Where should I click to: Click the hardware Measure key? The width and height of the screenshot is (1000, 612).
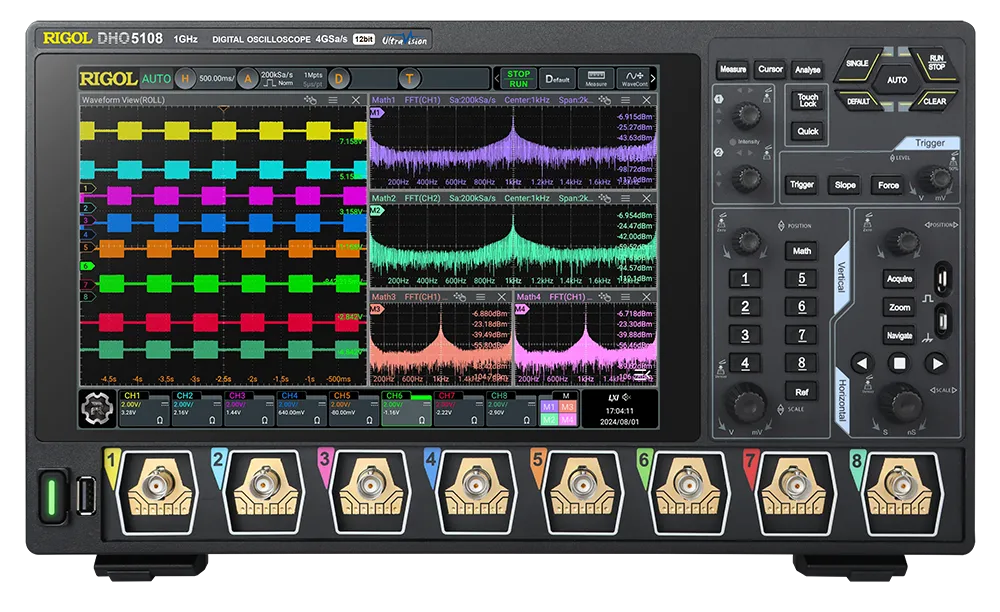pos(733,69)
